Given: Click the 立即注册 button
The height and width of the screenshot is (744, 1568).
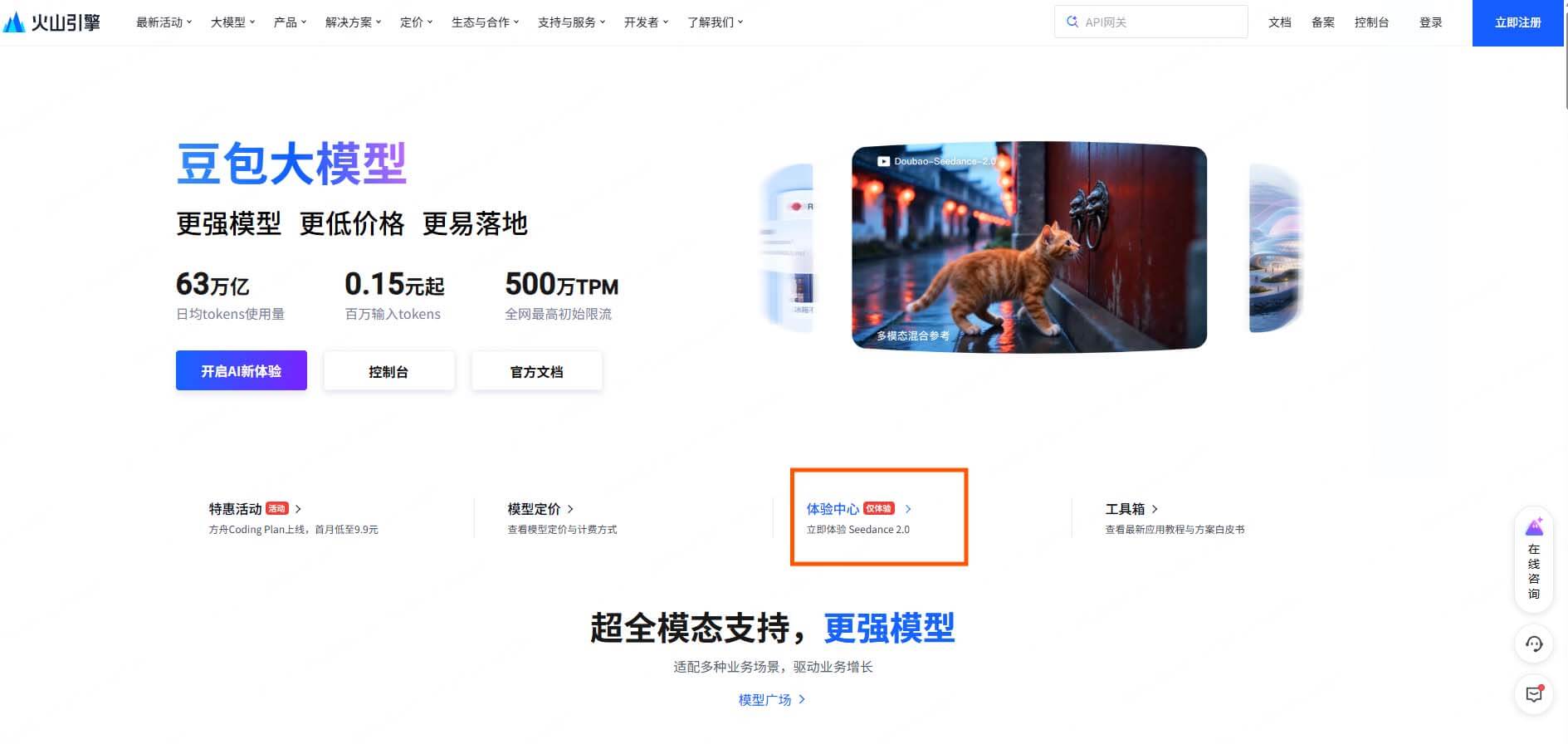Looking at the screenshot, I should tap(1517, 22).
